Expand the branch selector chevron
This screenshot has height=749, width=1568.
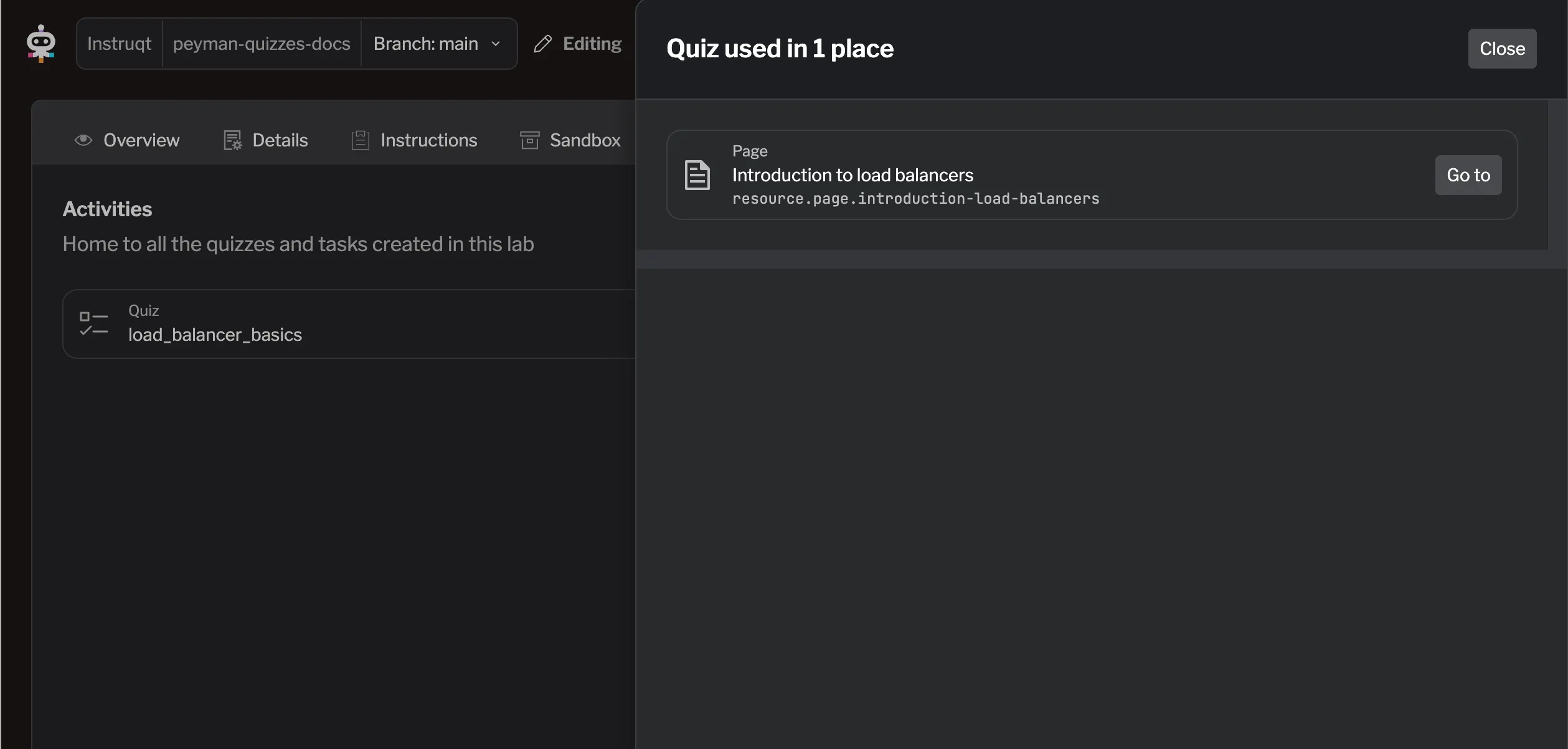point(496,44)
